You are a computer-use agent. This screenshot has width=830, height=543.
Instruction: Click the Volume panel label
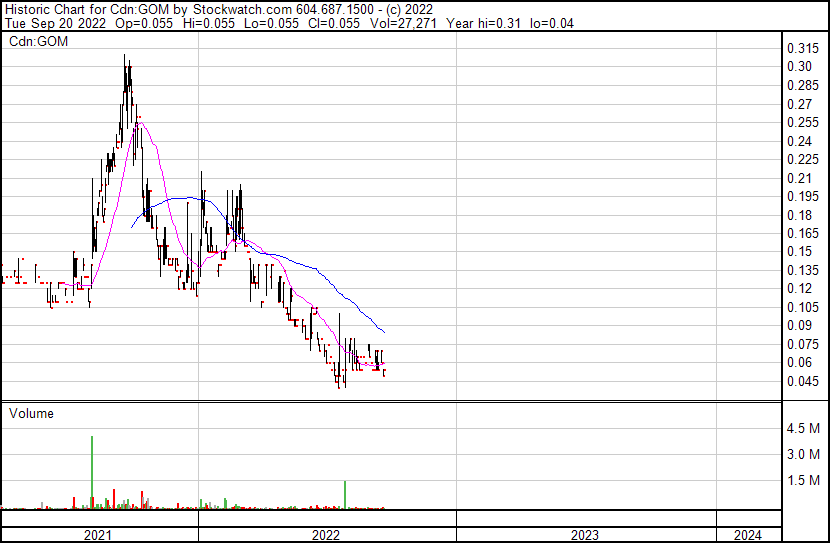(31, 413)
